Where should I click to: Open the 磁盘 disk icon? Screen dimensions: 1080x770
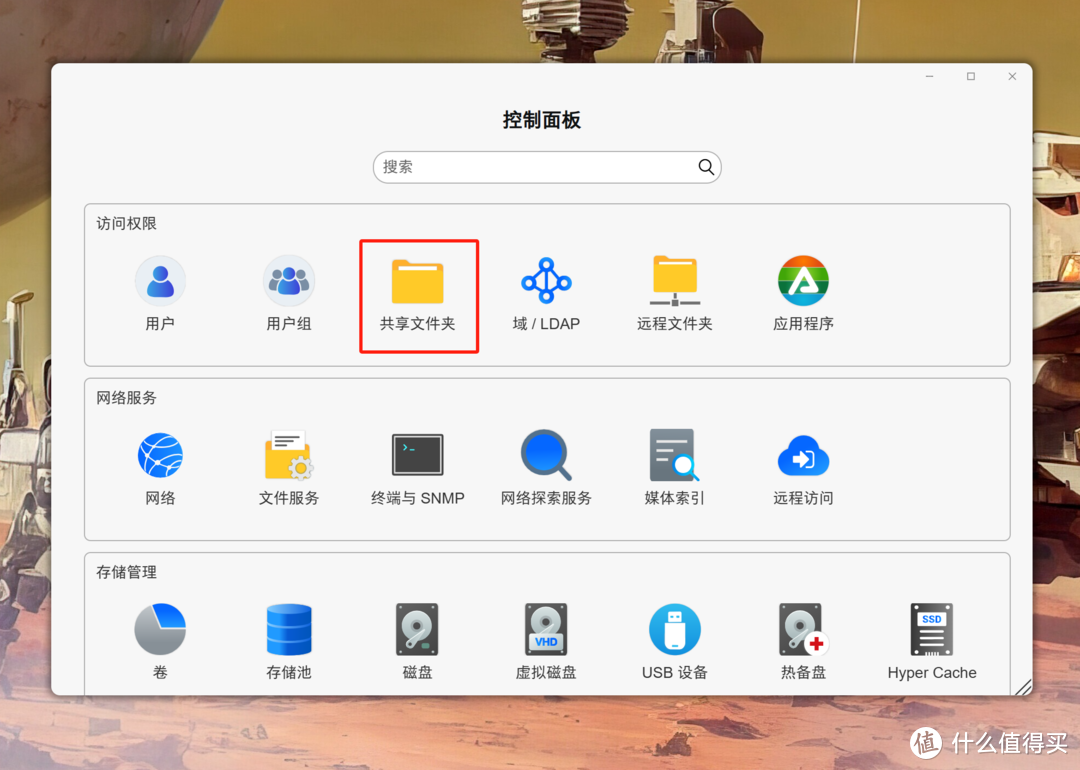pos(417,630)
